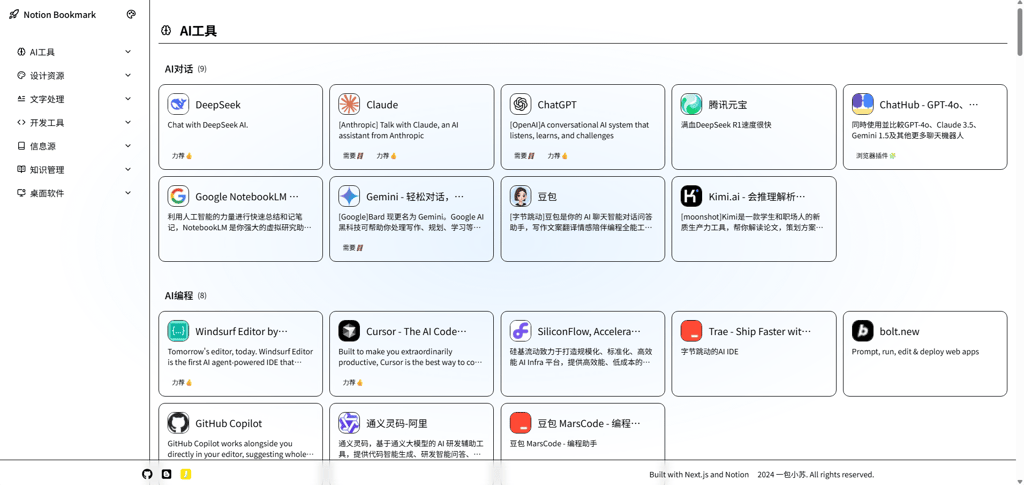Click the 浏览器插件 tag on the ChatHub card
The width and height of the screenshot is (1024, 485).
point(876,156)
